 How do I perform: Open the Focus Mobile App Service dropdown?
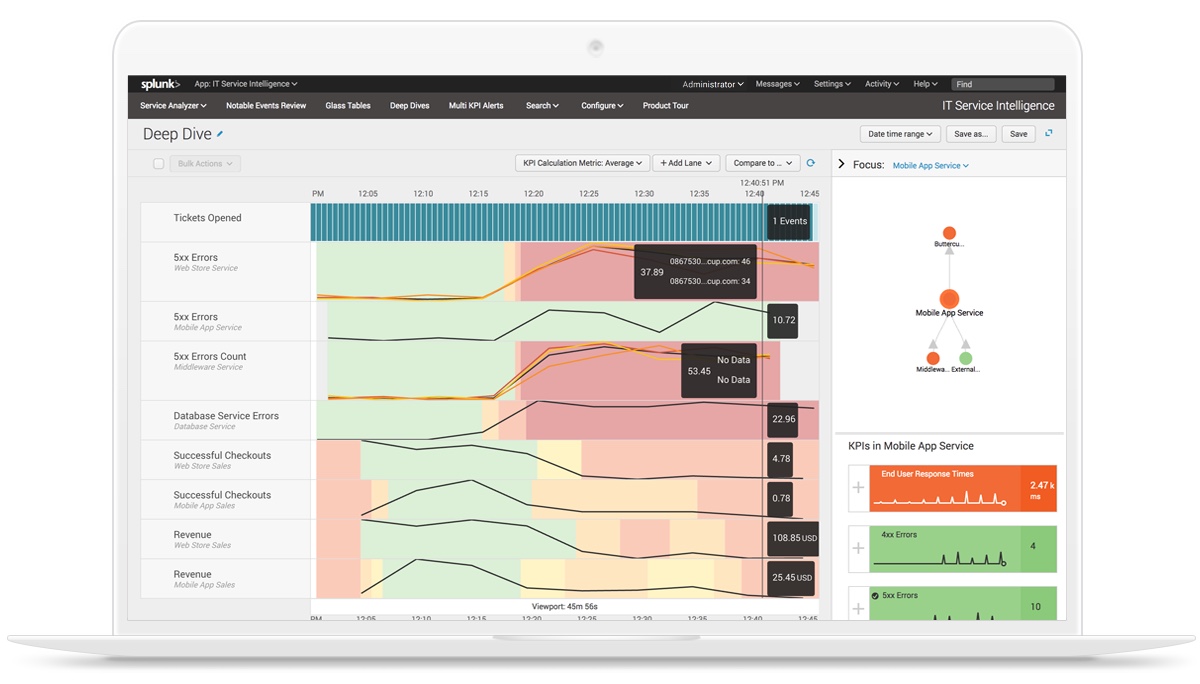[x=930, y=165]
